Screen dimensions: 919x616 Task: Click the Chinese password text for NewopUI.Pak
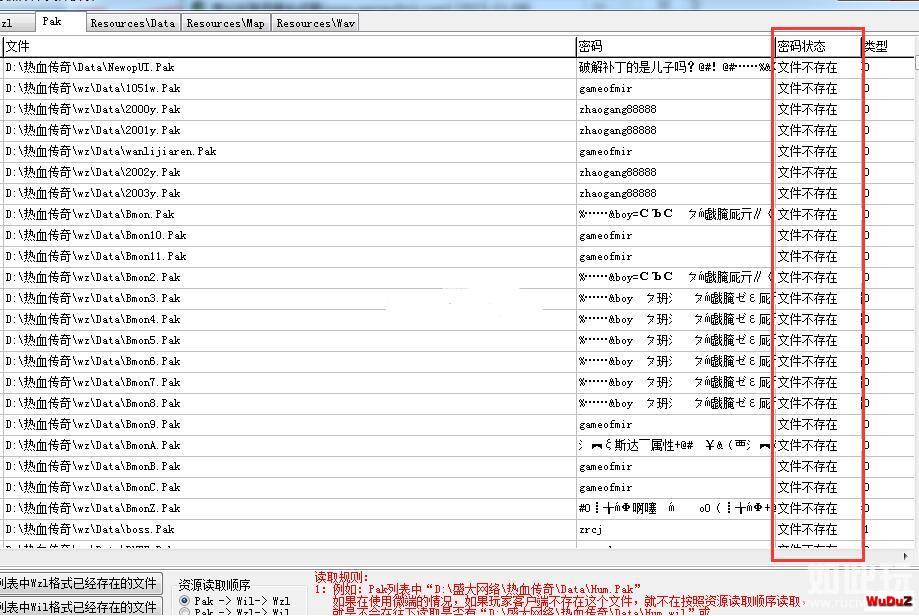674,67
